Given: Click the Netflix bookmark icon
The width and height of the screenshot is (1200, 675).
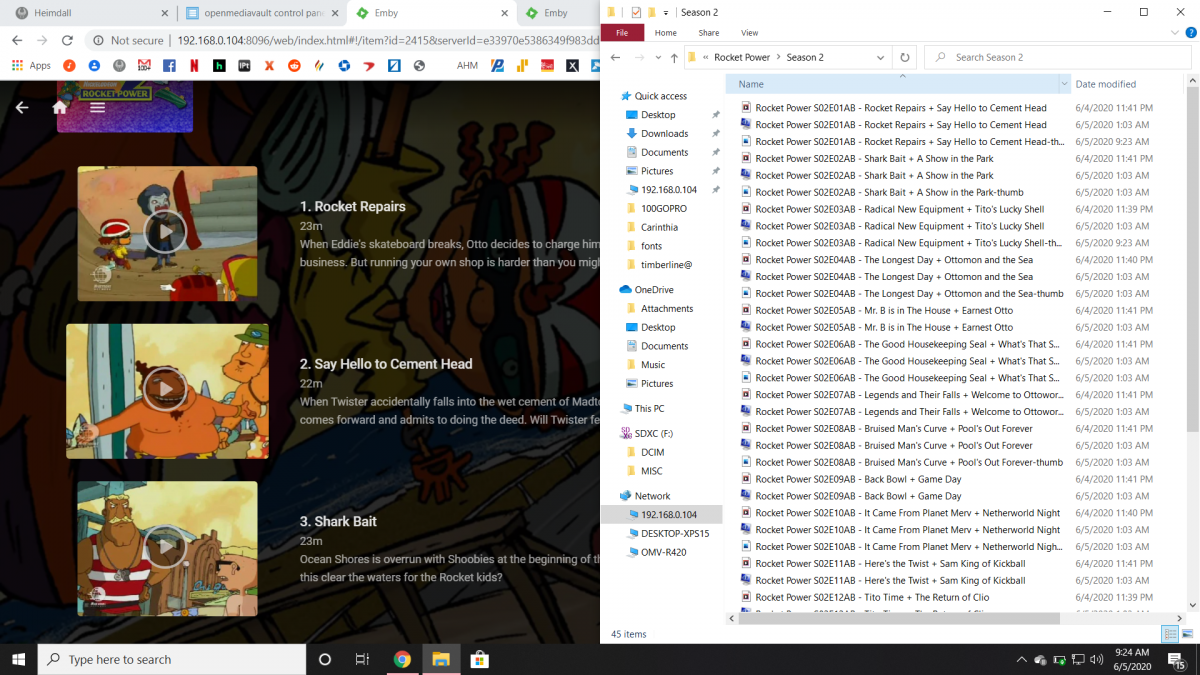Looking at the screenshot, I should click(x=193, y=66).
